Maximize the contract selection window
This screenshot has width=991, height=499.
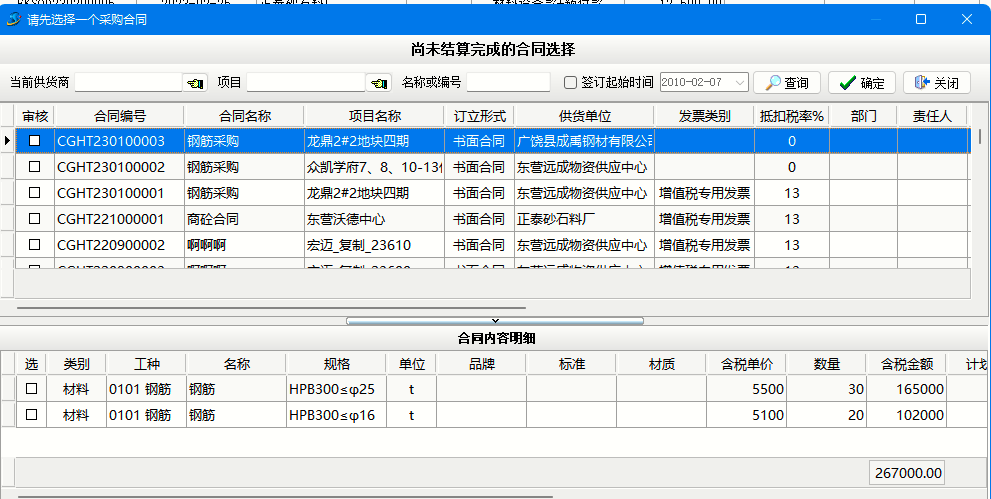click(x=921, y=20)
